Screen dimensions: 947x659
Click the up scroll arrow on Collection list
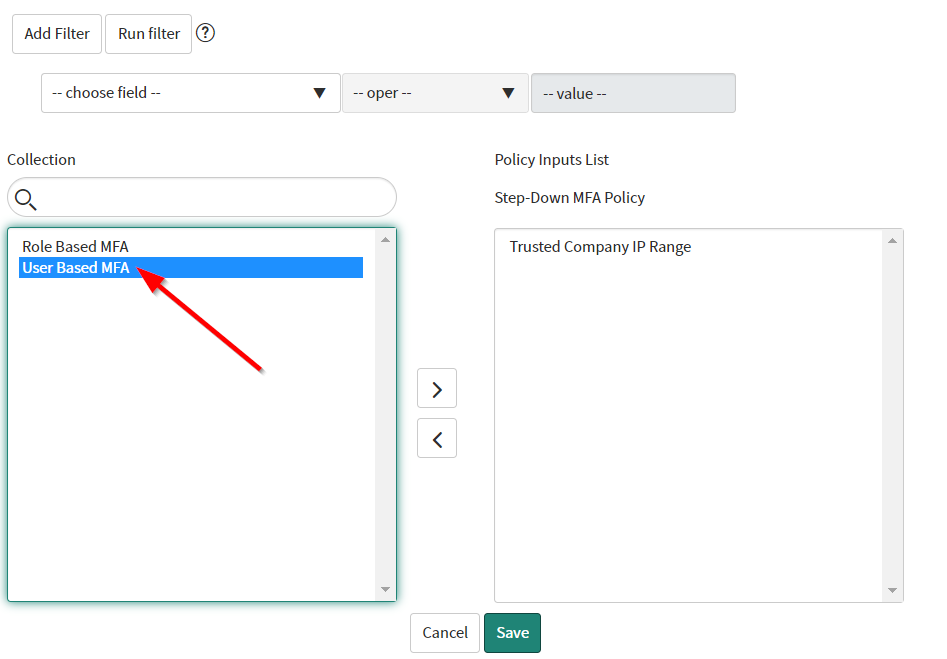point(384,237)
